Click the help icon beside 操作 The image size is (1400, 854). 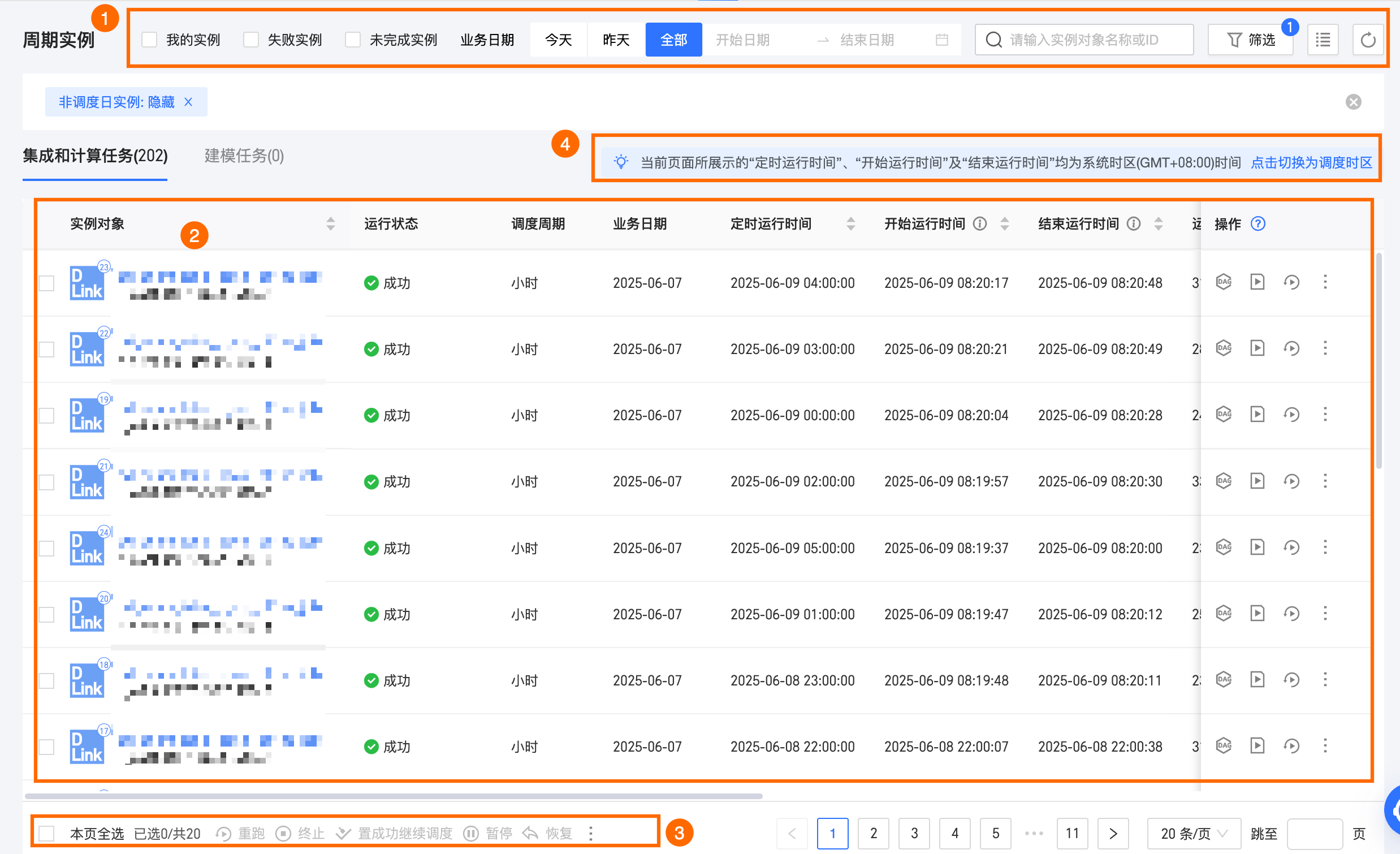pos(1258,224)
